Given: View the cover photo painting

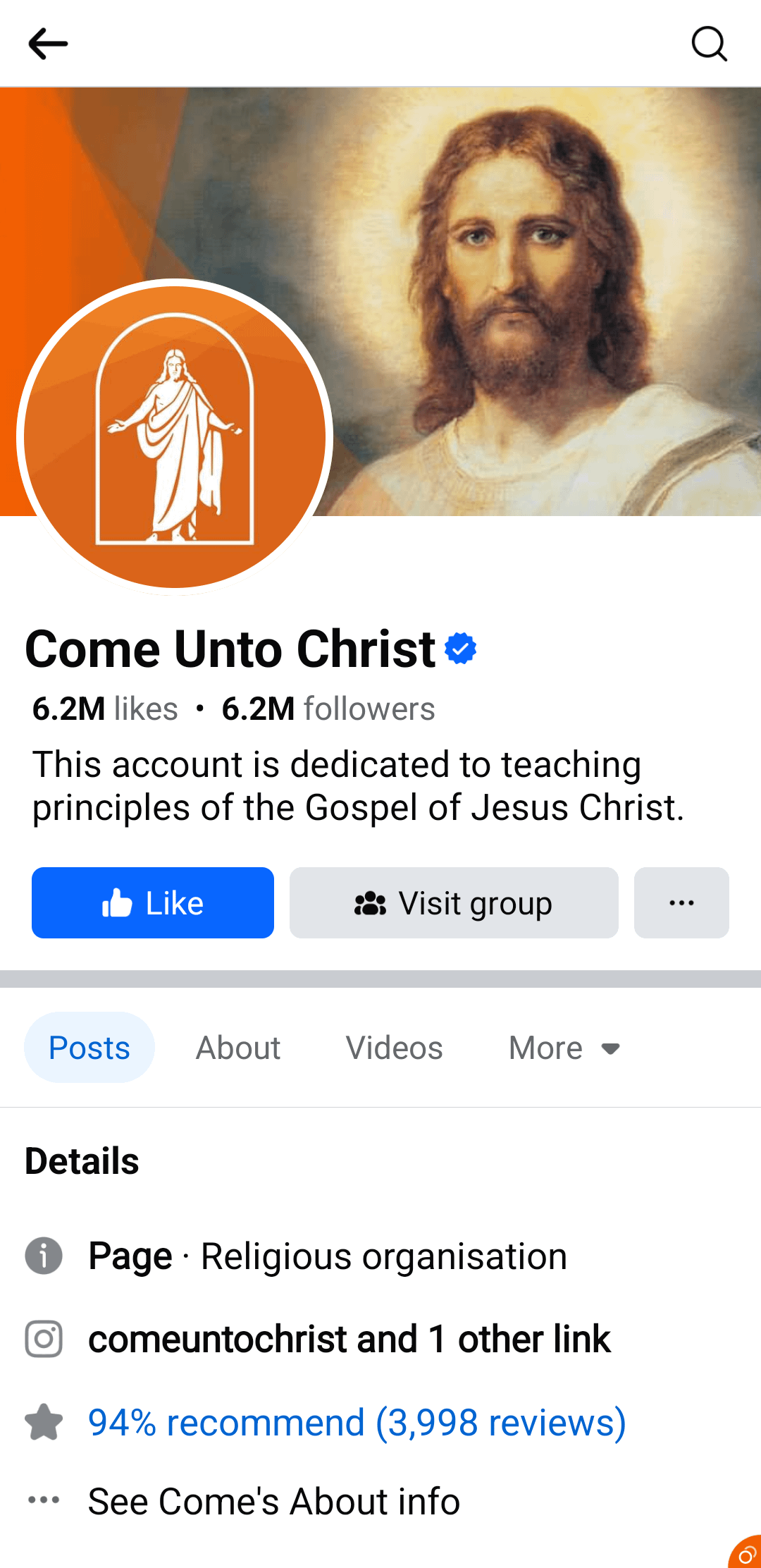Looking at the screenshot, I should click(x=536, y=282).
